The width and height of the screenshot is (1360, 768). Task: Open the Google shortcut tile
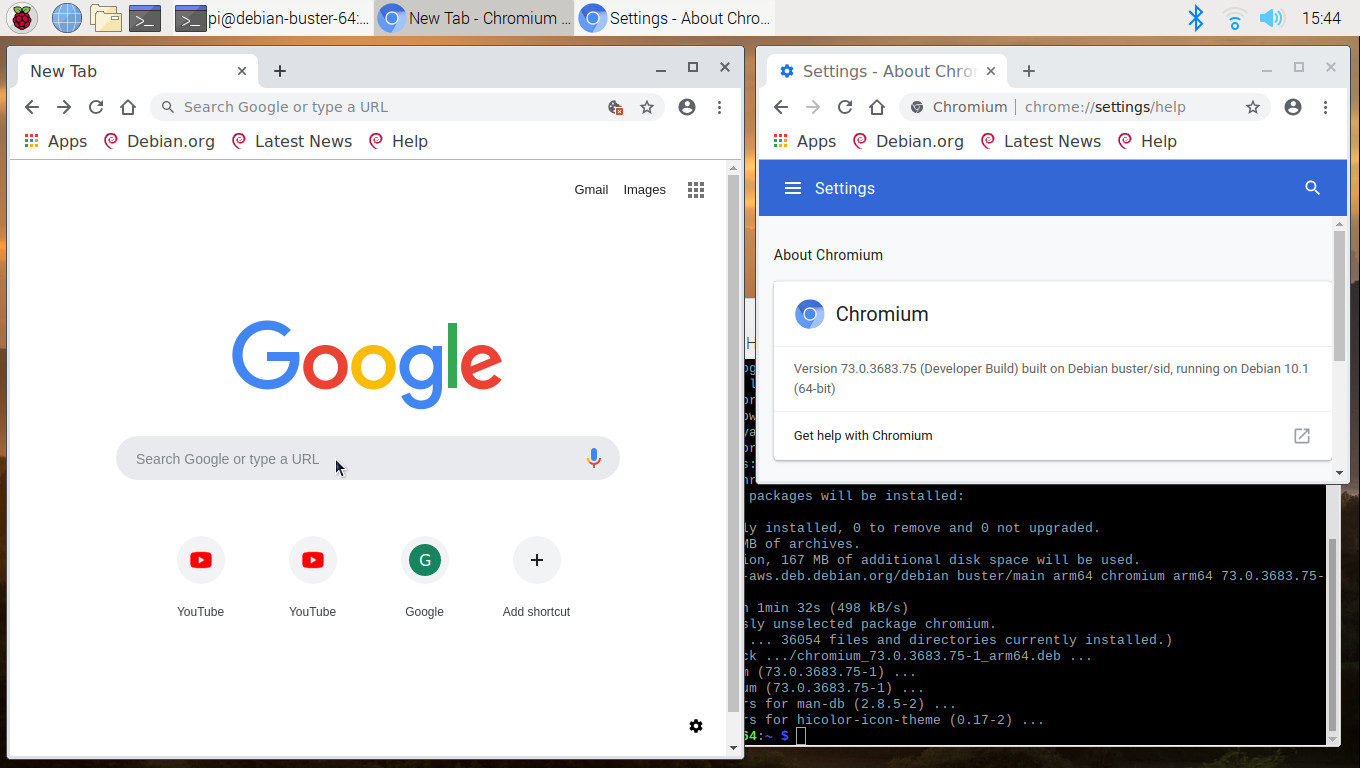(424, 577)
